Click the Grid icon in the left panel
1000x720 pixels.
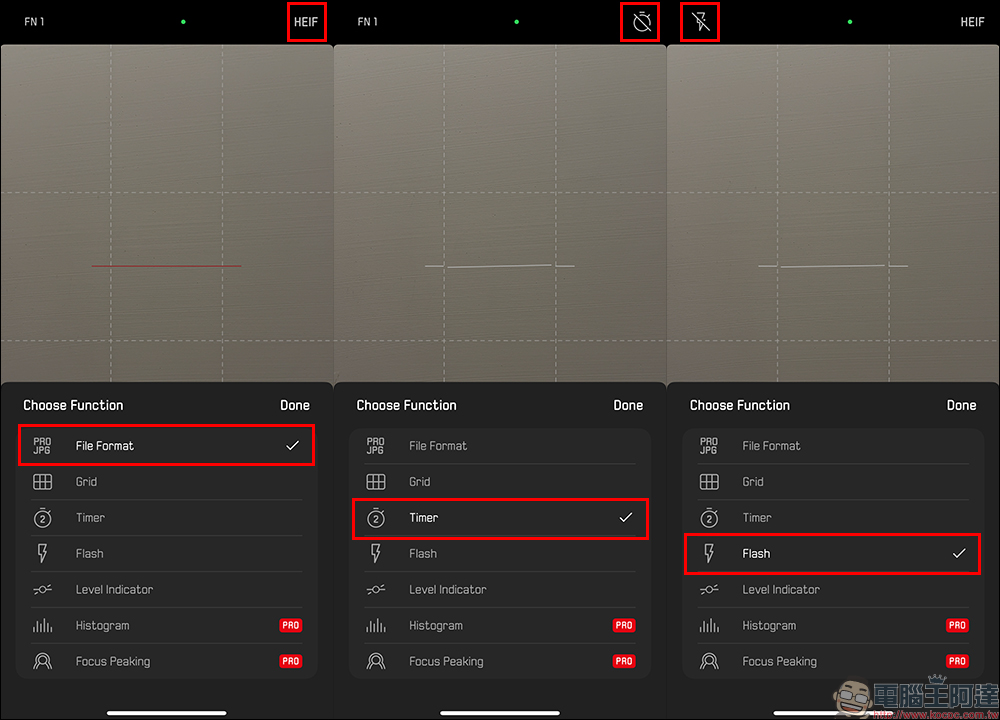click(x=42, y=482)
